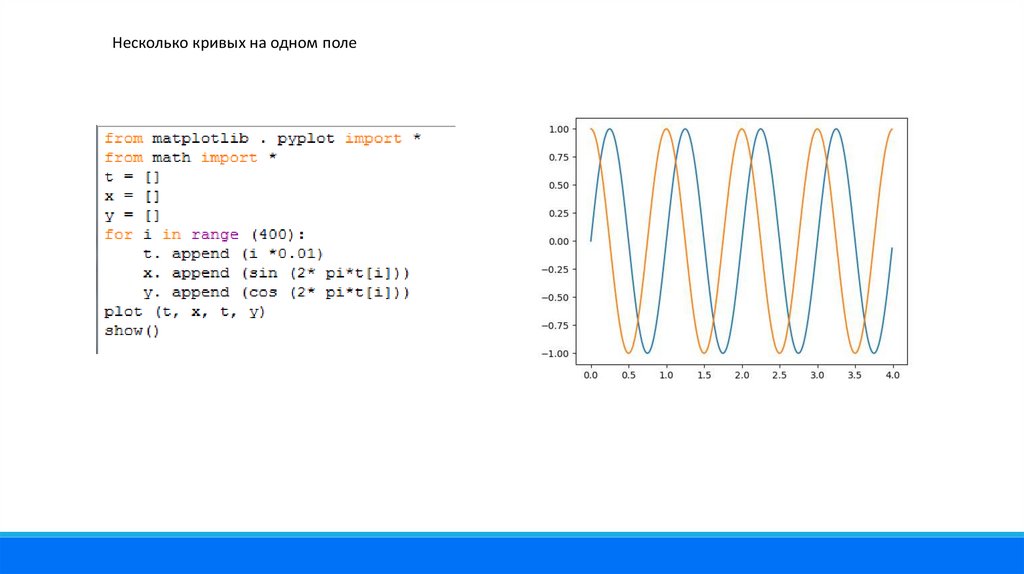Screen dimensions: 1024x574
Task: Select the "plot (t, x, t, y)" line
Action: [x=184, y=312]
